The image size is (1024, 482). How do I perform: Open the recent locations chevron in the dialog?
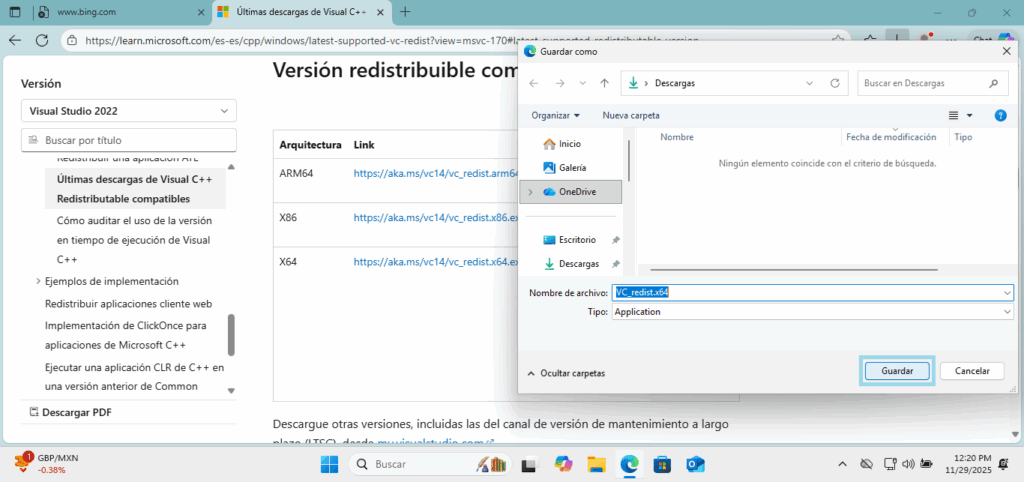coord(583,84)
